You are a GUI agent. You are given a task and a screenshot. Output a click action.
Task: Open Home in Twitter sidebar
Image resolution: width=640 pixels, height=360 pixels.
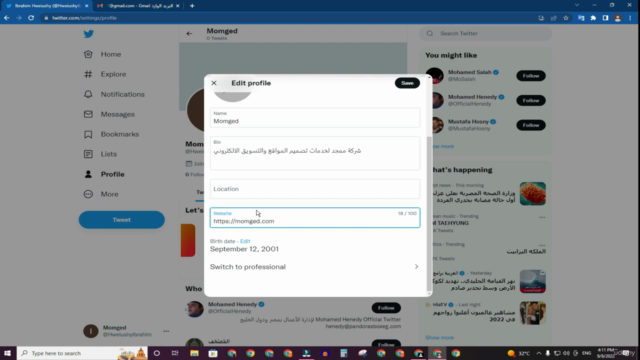click(x=111, y=54)
